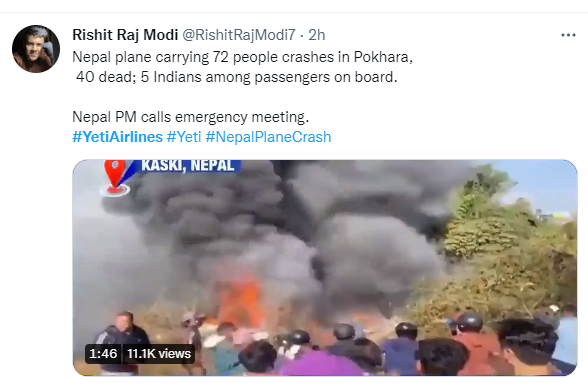This screenshot has width=588, height=386.
Task: Open the #NepalPlaneCrash hashtag
Action: 268,137
